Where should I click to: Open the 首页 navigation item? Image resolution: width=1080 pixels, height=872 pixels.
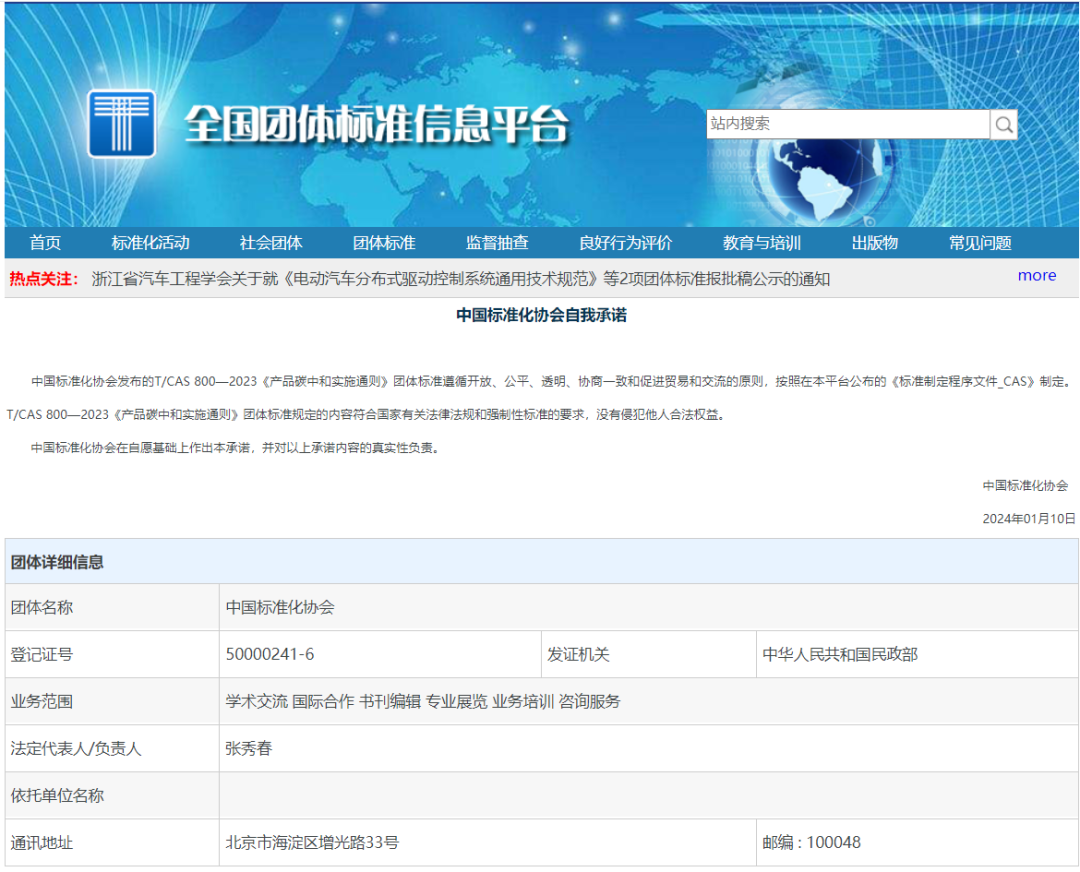[x=45, y=243]
